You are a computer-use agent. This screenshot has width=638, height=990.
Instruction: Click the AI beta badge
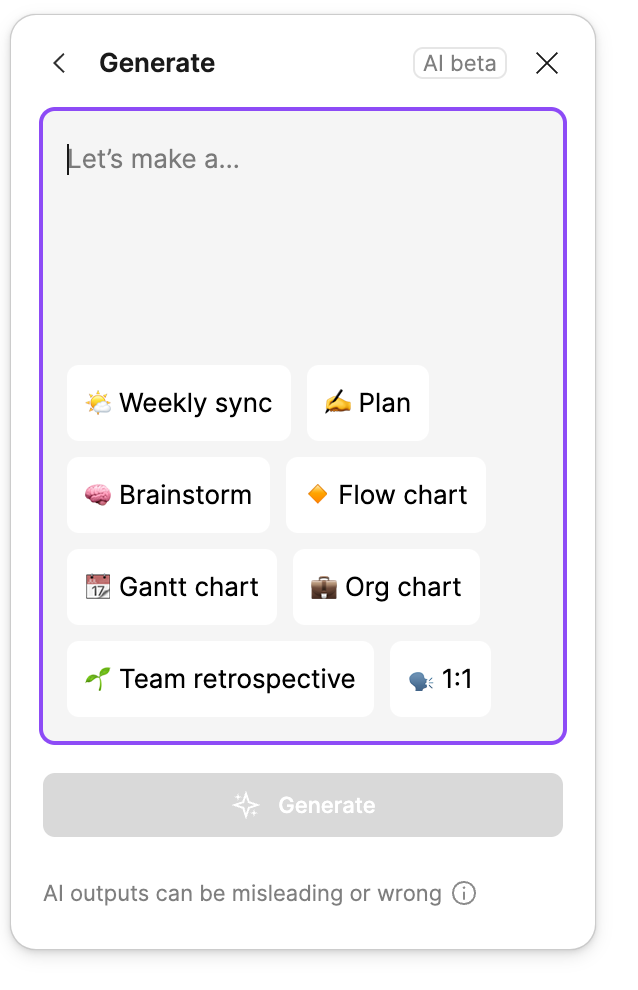[x=460, y=63]
